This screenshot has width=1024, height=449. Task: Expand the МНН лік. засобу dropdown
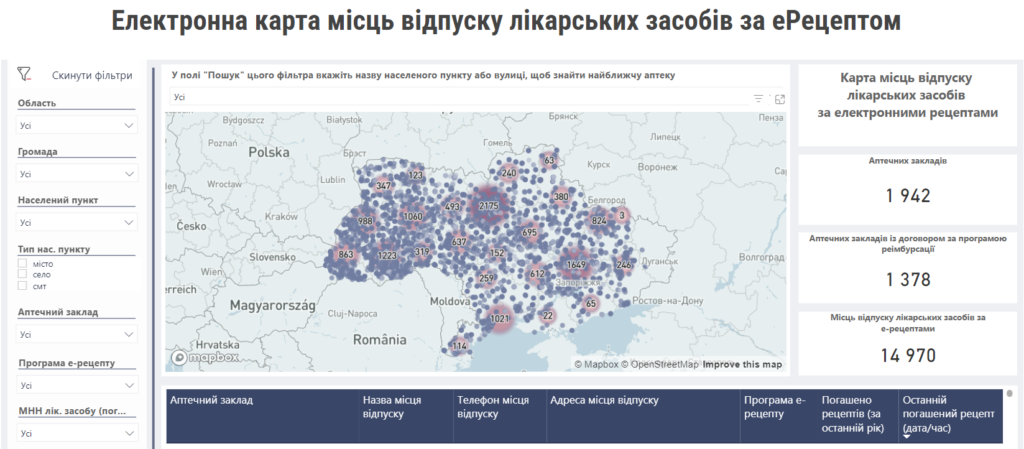pyautogui.click(x=77, y=433)
